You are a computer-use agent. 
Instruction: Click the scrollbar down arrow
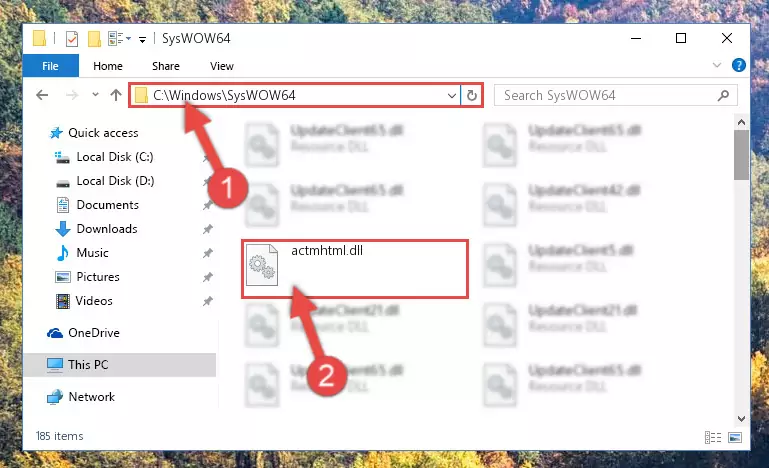pos(741,418)
